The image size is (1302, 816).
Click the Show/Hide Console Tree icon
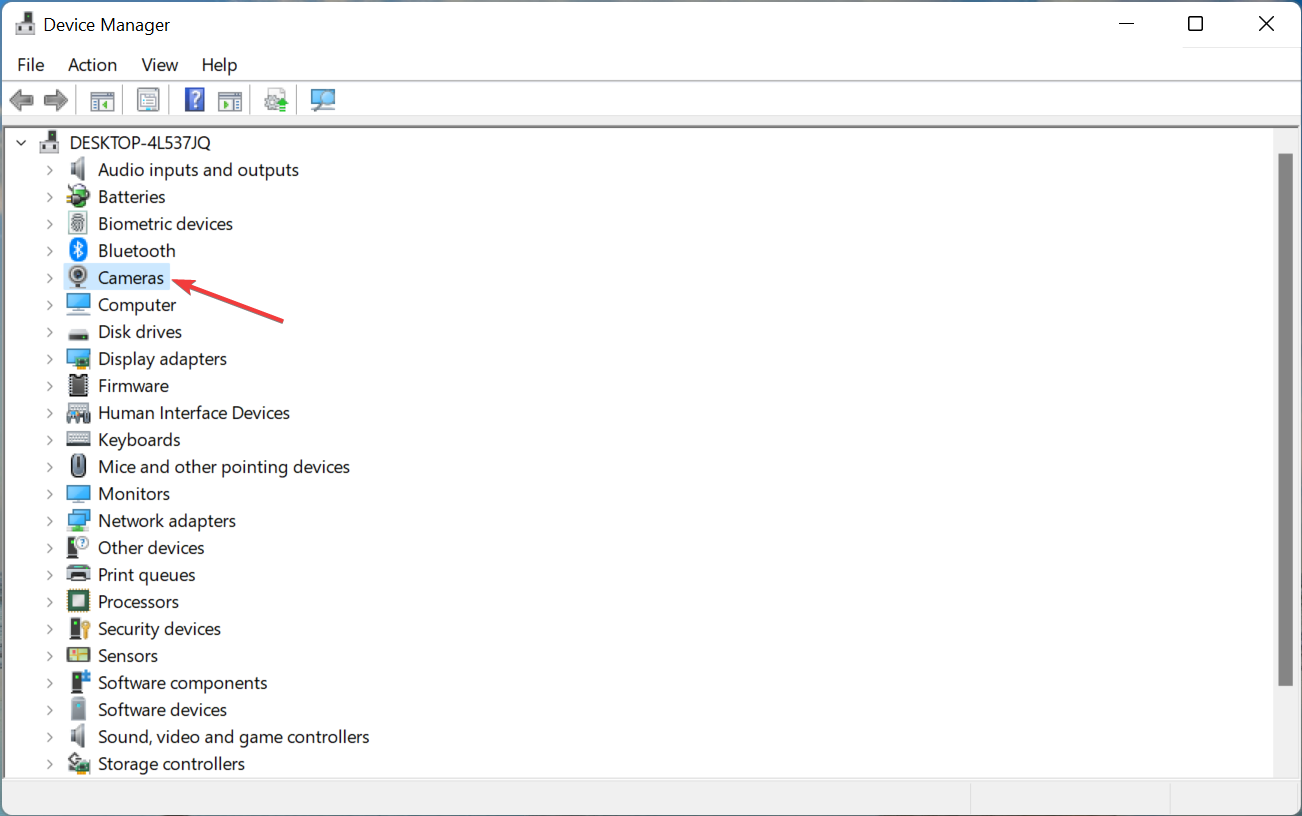[x=102, y=100]
